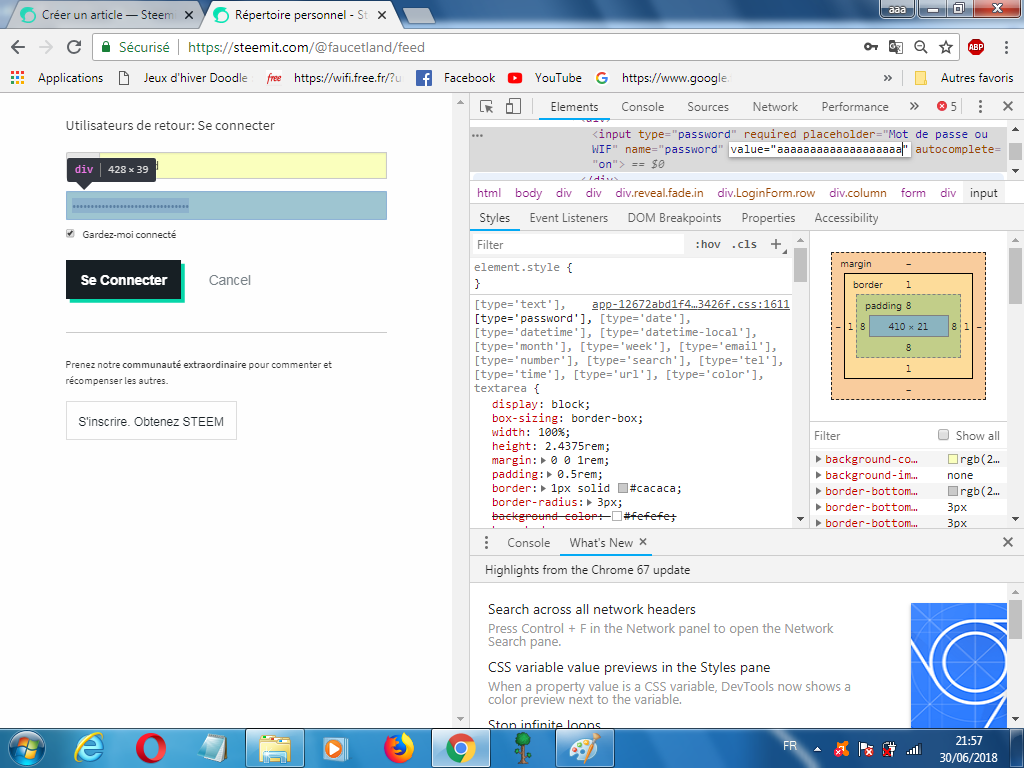Launch Firefox from taskbar
This screenshot has height=768, width=1024.
pos(398,748)
